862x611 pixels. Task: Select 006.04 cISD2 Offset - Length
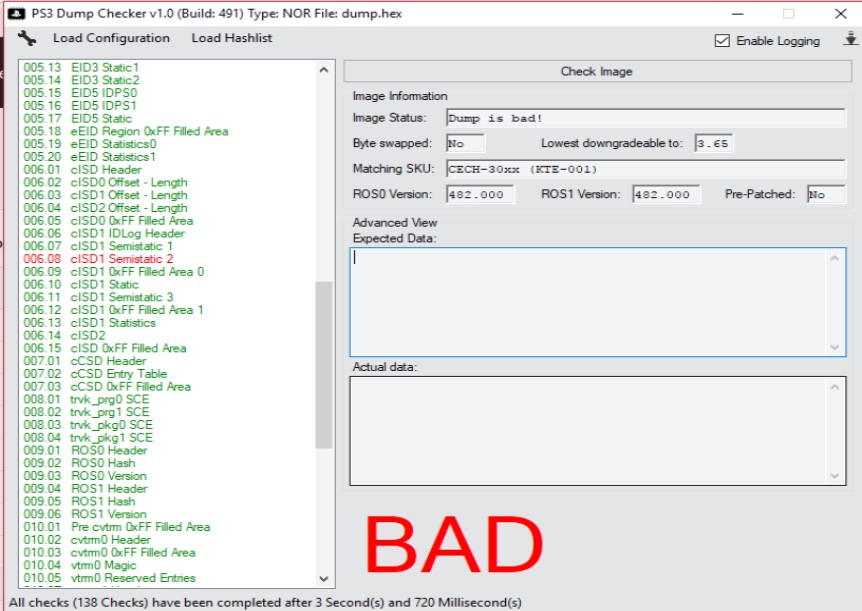pos(106,207)
